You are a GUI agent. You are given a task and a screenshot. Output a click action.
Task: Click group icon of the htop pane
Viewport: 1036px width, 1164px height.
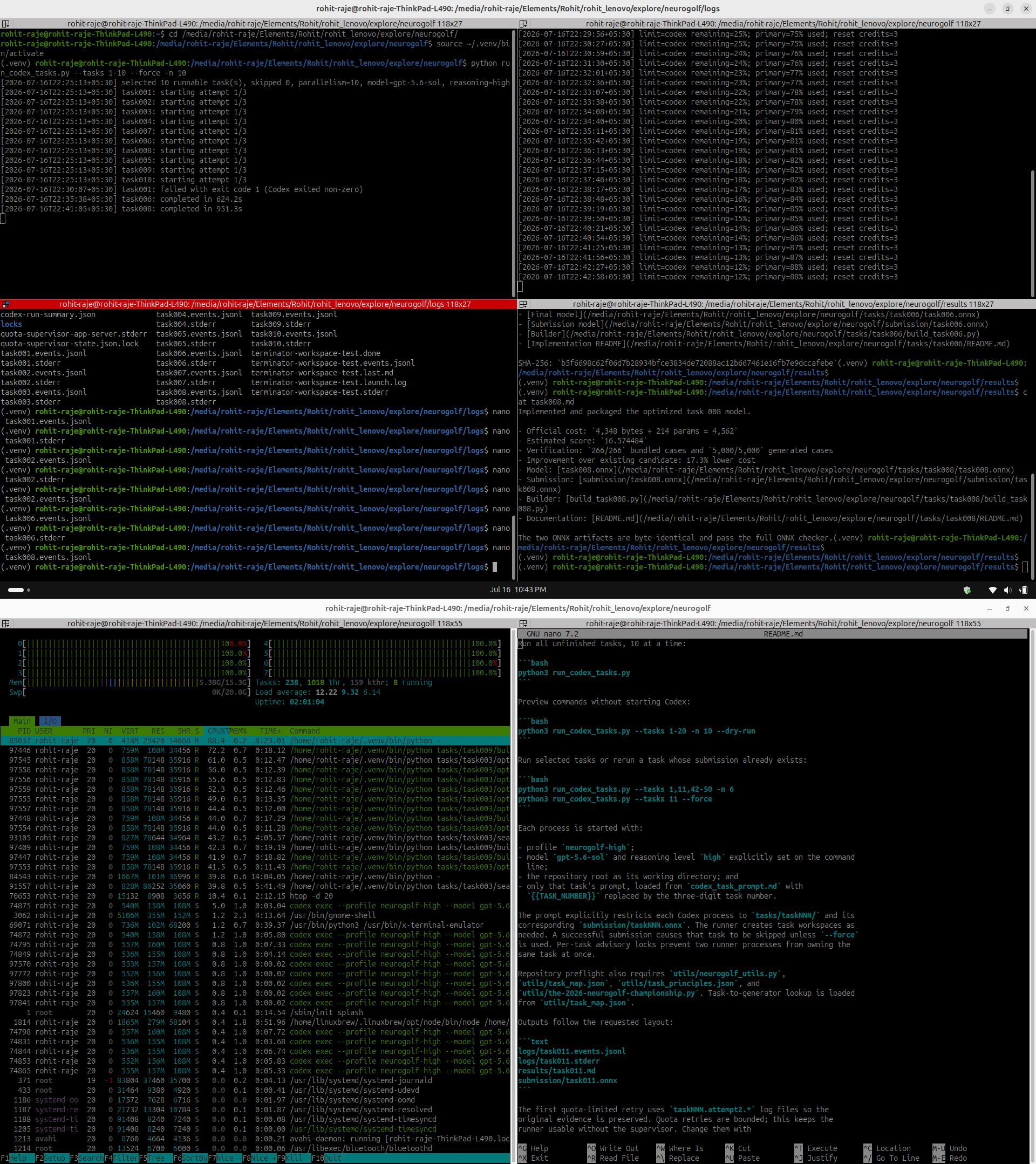6,624
